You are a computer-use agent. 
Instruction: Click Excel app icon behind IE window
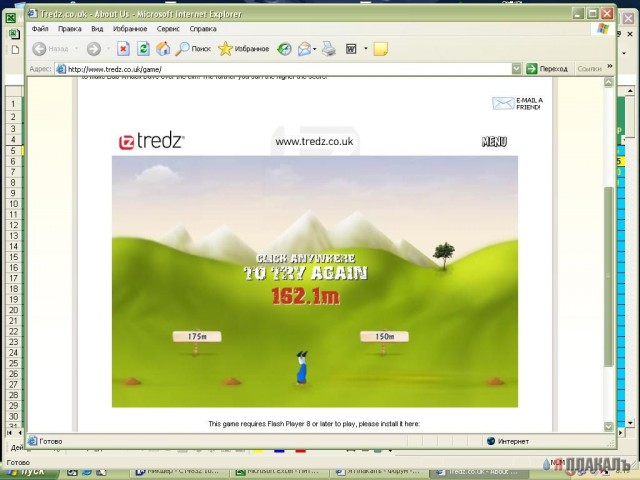[11, 18]
